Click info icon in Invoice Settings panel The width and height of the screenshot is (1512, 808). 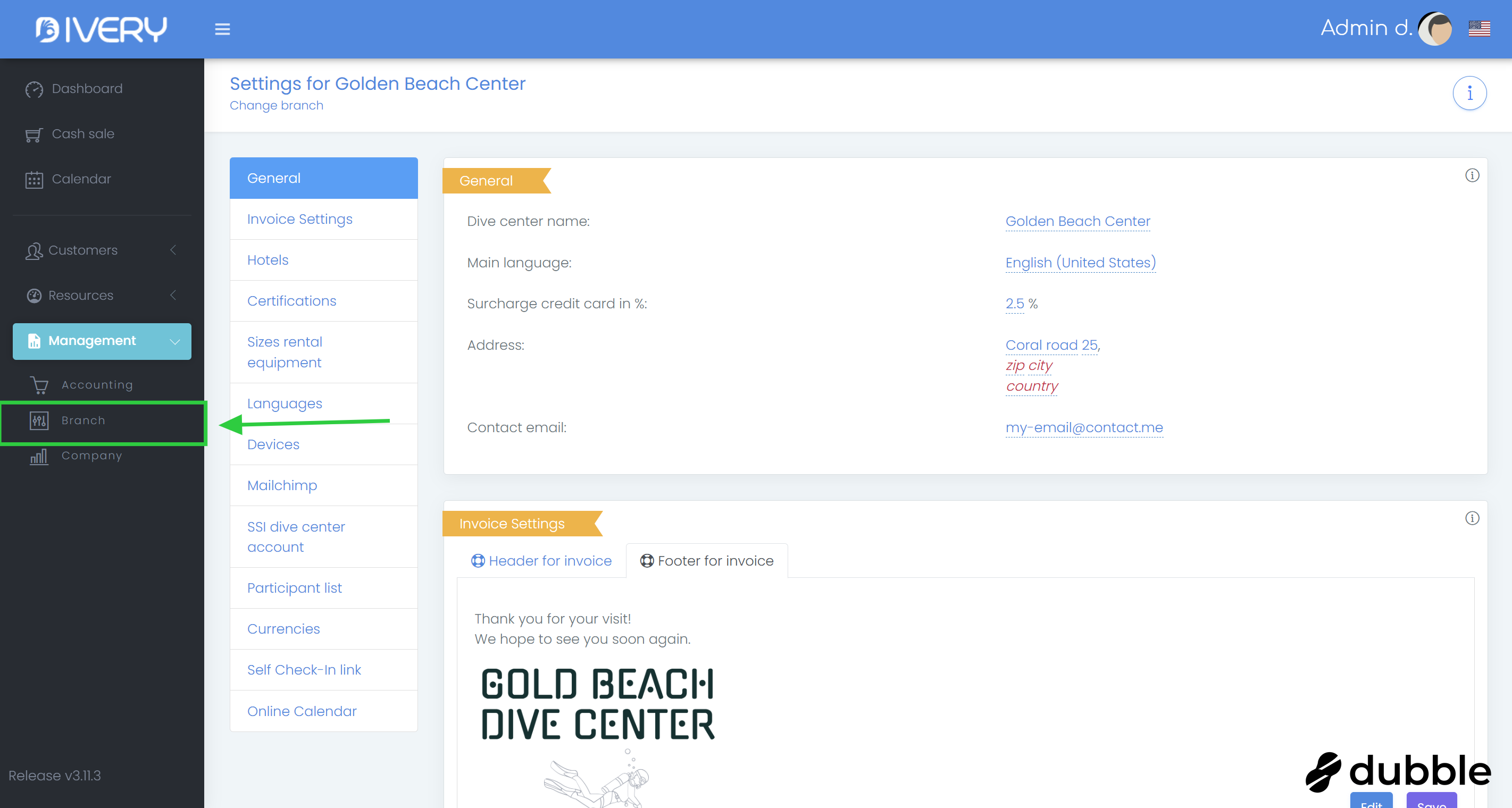tap(1472, 518)
